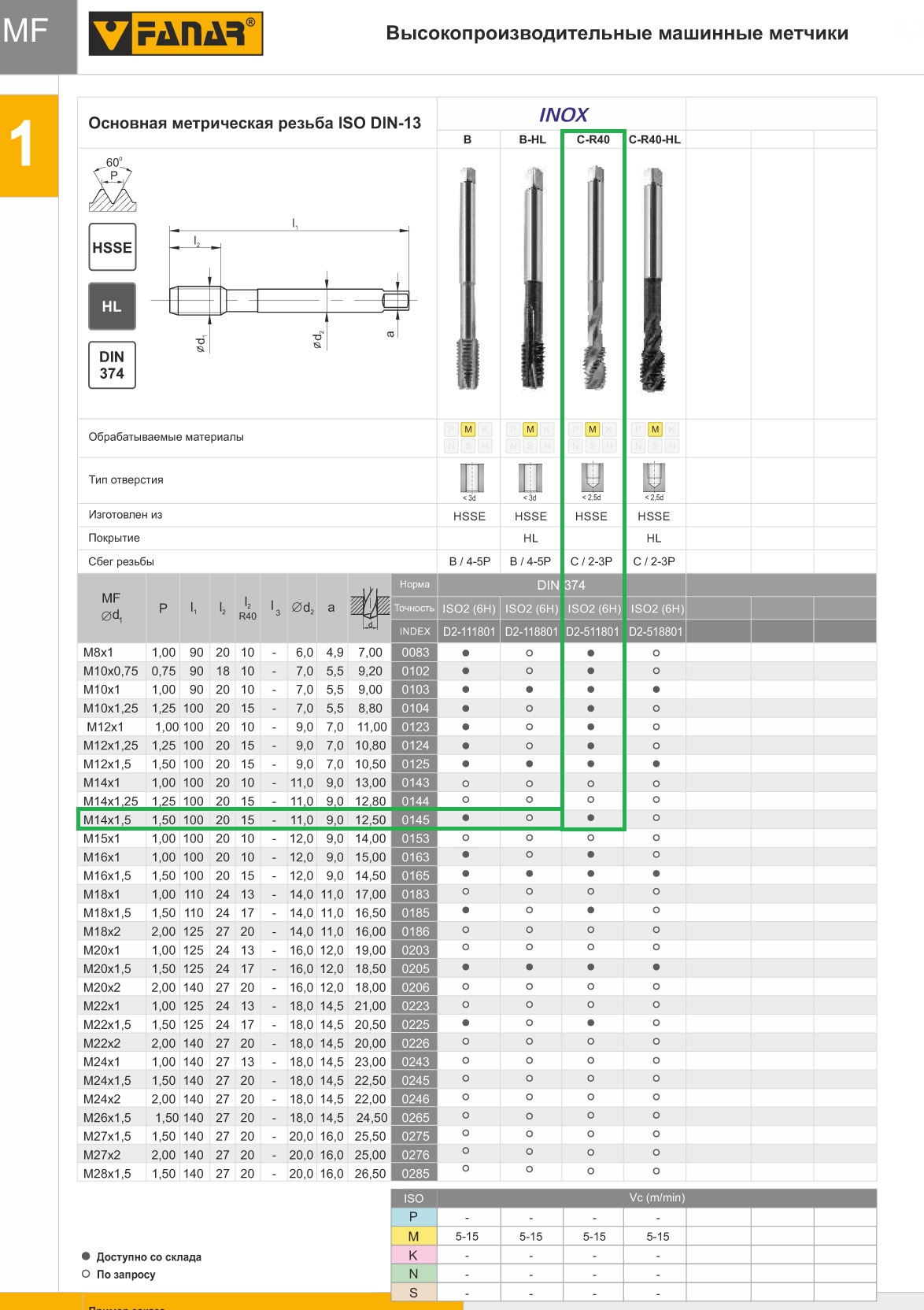Click the FANAR logo
The image size is (924, 1310).
(x=176, y=34)
